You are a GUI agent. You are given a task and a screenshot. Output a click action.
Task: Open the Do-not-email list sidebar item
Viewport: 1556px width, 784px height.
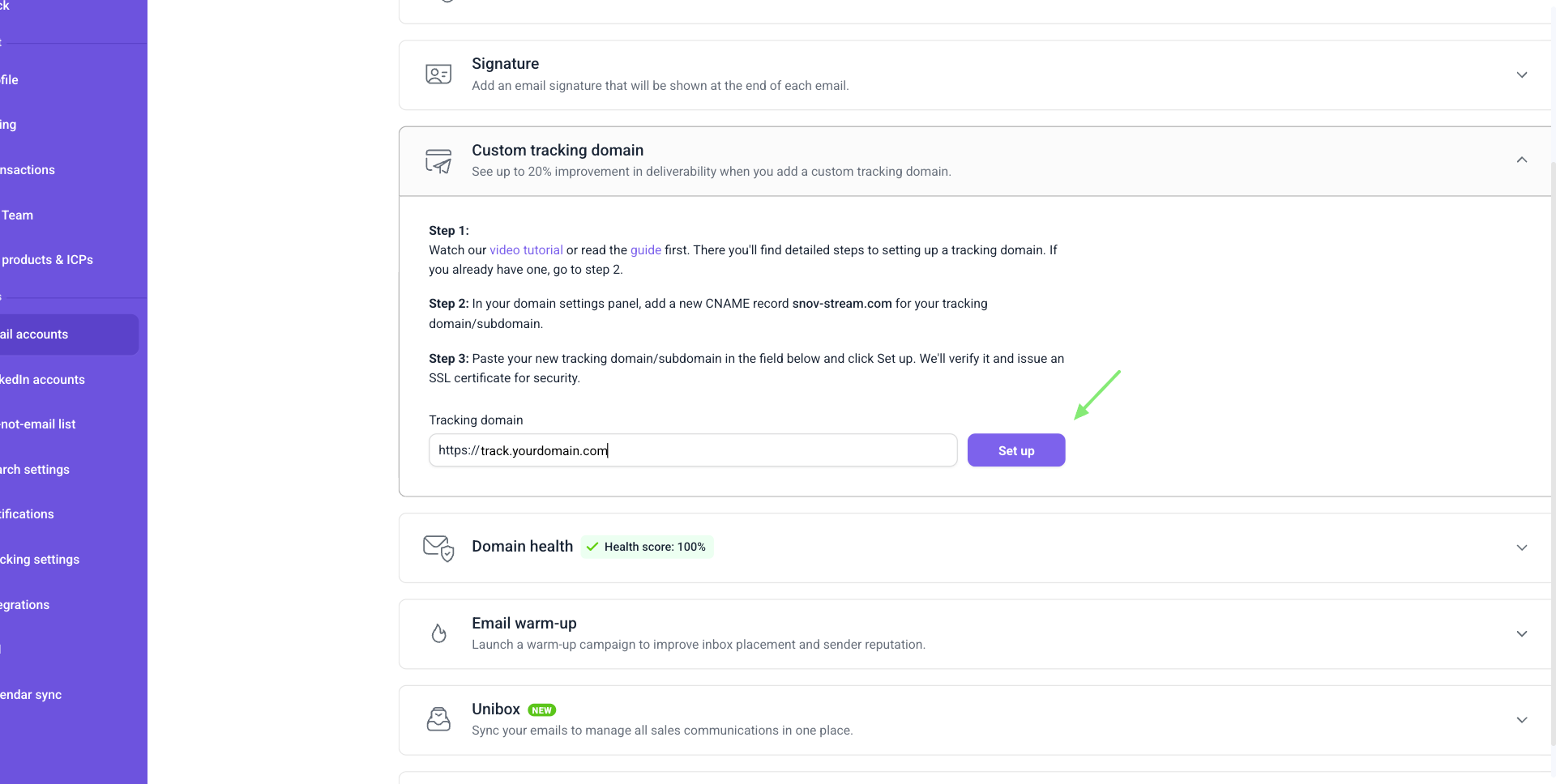[38, 424]
